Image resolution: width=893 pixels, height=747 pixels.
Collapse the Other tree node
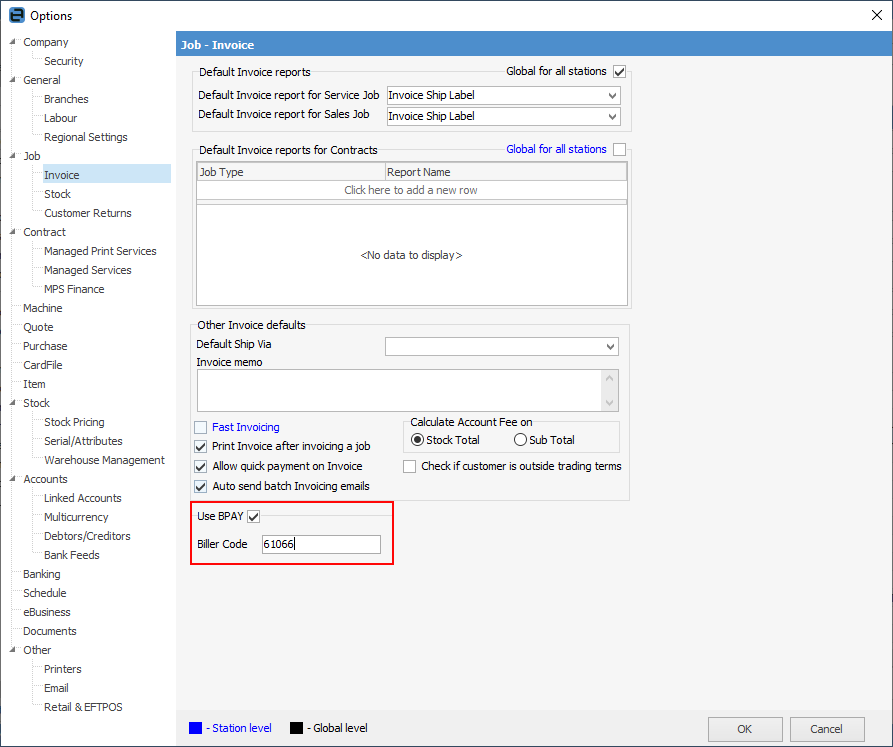[13, 650]
